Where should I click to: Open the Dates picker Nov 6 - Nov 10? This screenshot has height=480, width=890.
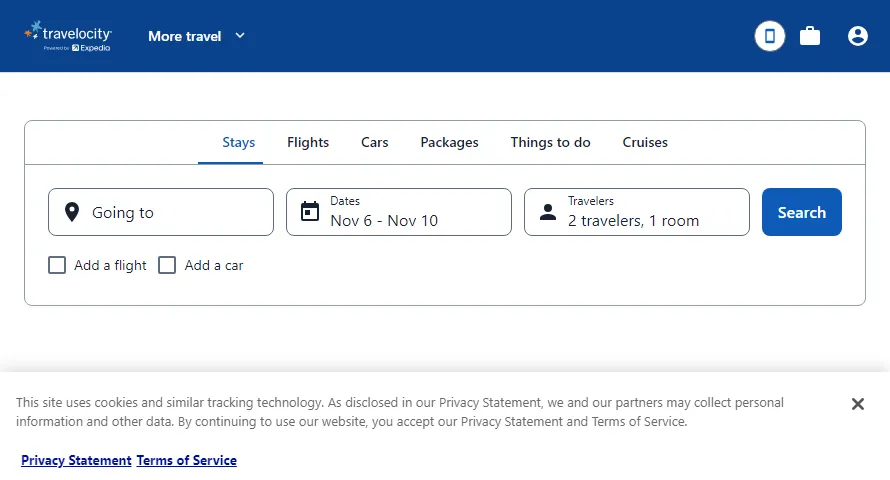click(398, 212)
